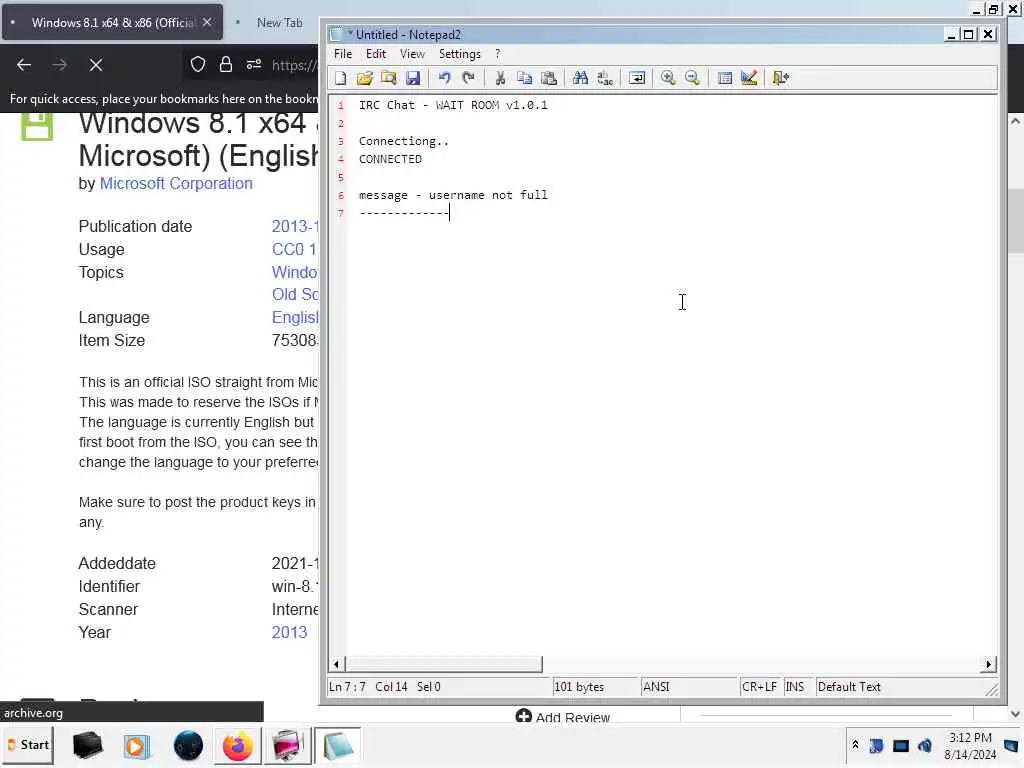1024x768 pixels.
Task: Click the Add Review button
Action: click(x=562, y=716)
